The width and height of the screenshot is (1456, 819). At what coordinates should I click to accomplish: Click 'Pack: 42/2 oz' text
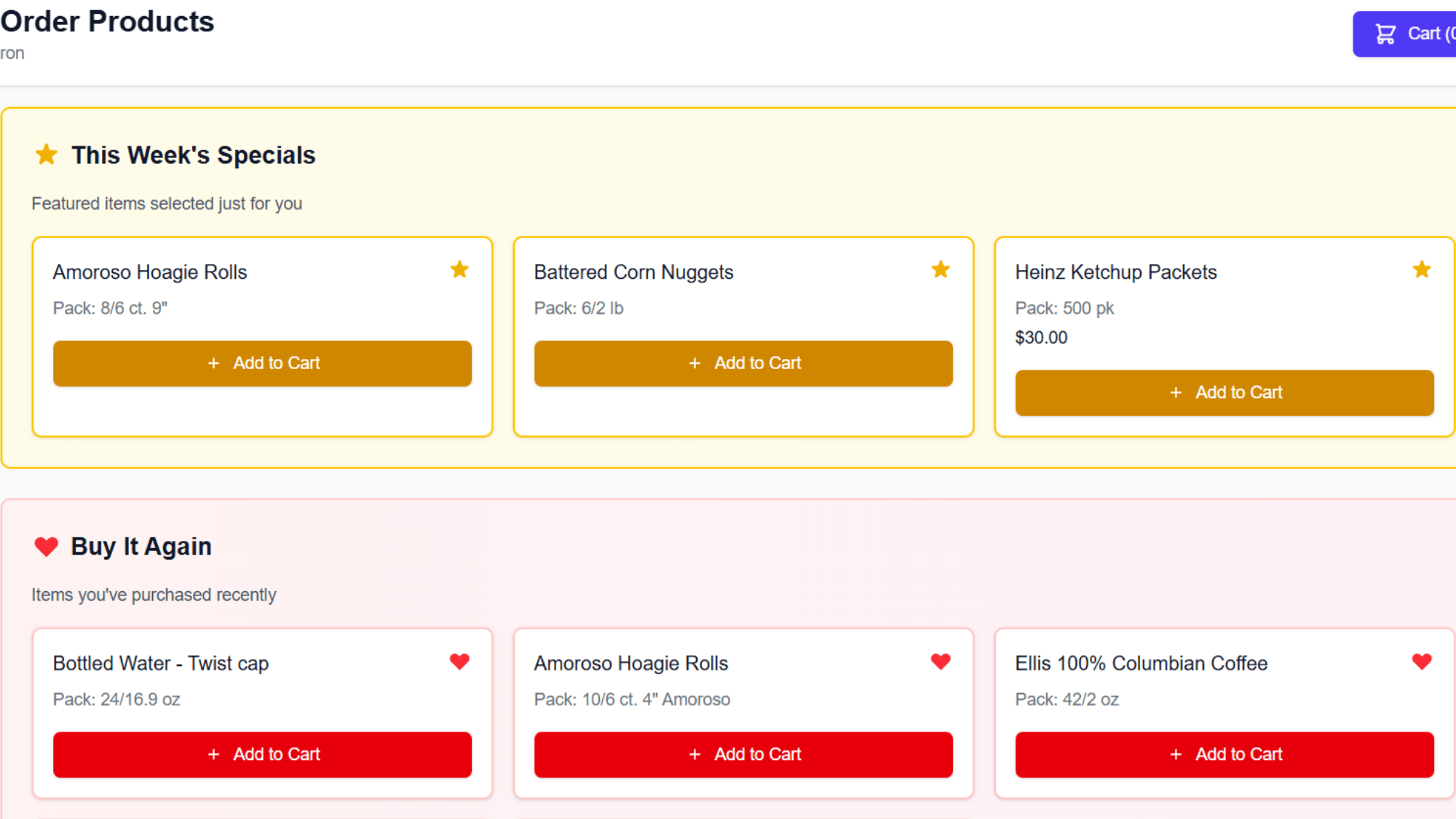tap(1067, 700)
